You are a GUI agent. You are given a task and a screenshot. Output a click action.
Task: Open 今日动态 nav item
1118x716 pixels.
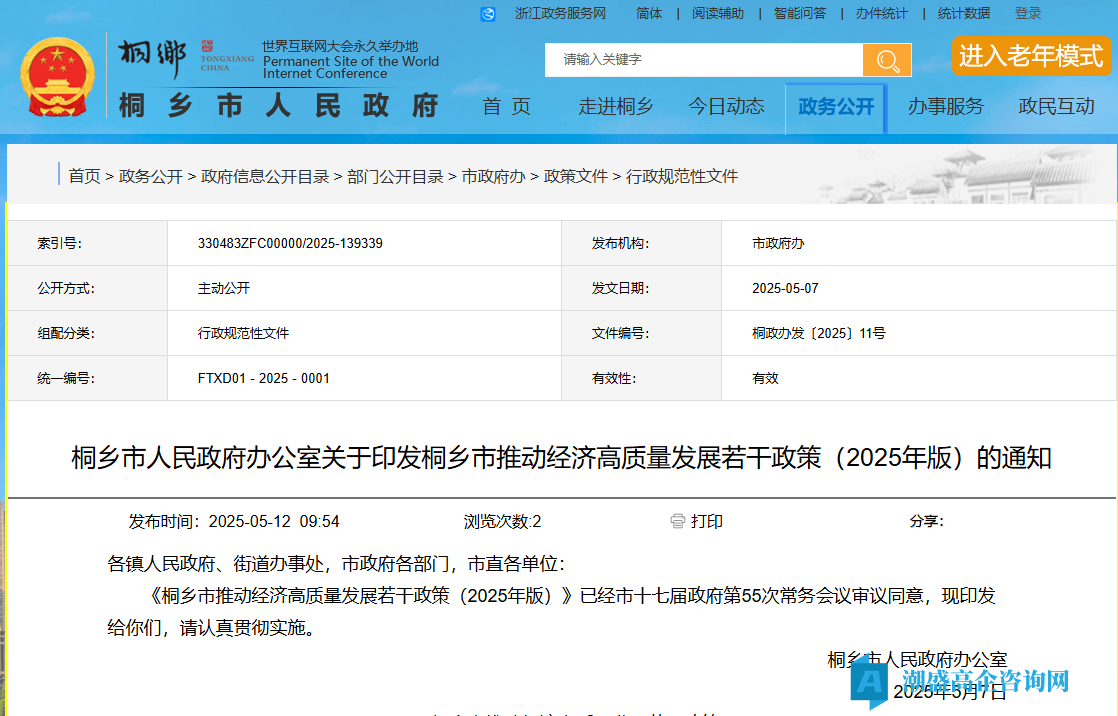tap(726, 107)
